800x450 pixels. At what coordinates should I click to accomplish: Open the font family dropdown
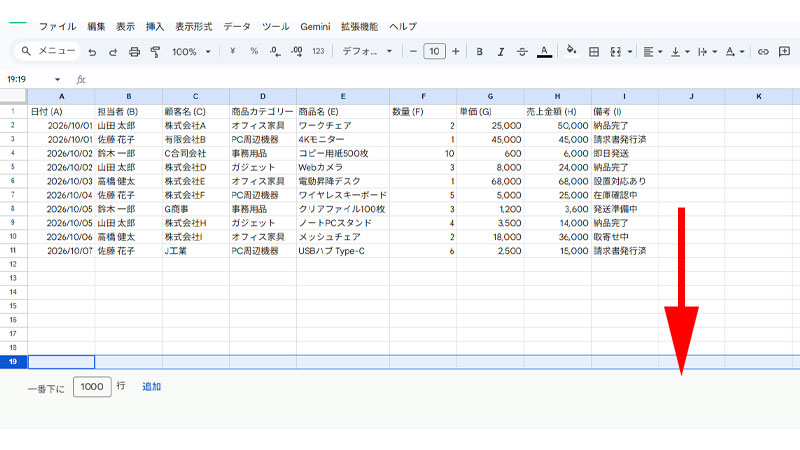click(367, 51)
